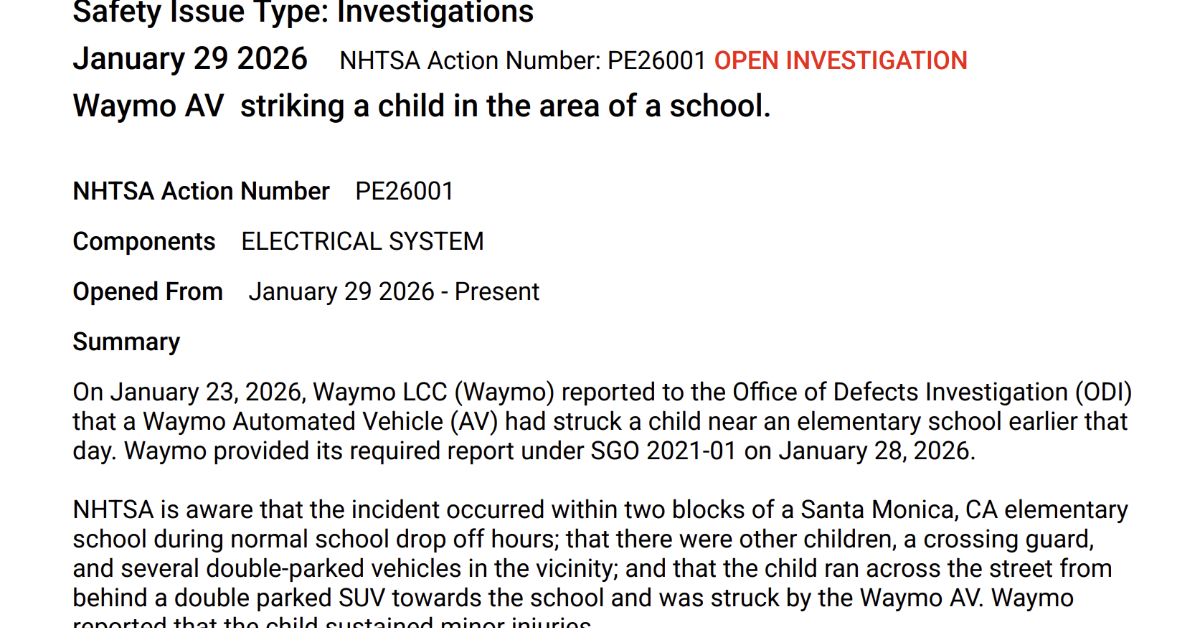1200x628 pixels.
Task: Click the red OPEN INVESTIGATION status label
Action: point(840,61)
